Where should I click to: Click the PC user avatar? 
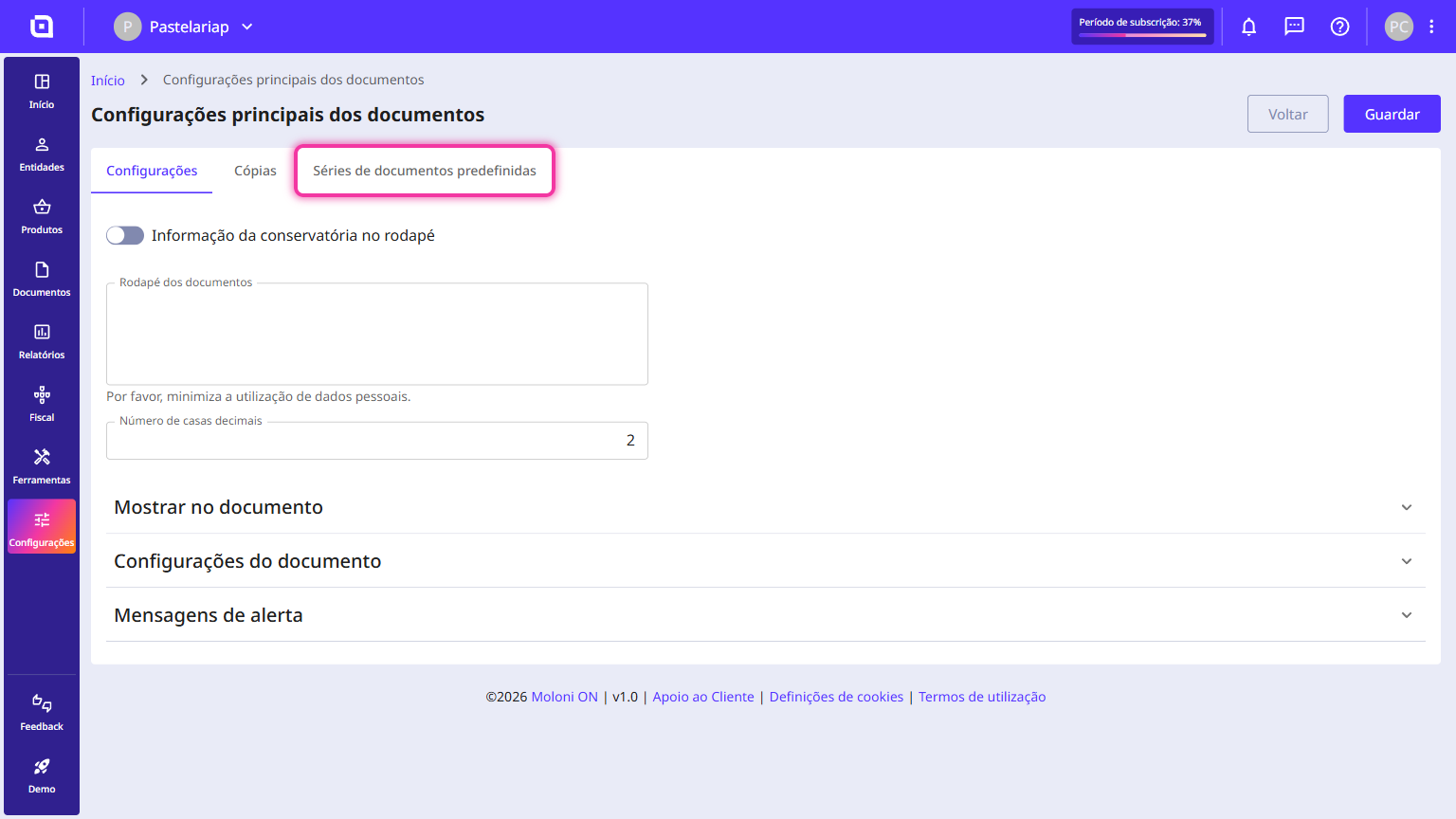pyautogui.click(x=1399, y=27)
